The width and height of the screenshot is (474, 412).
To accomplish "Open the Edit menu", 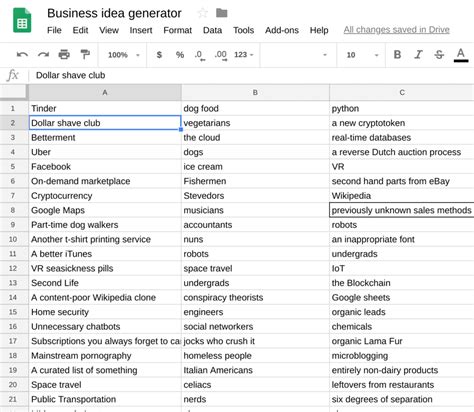I will point(80,30).
